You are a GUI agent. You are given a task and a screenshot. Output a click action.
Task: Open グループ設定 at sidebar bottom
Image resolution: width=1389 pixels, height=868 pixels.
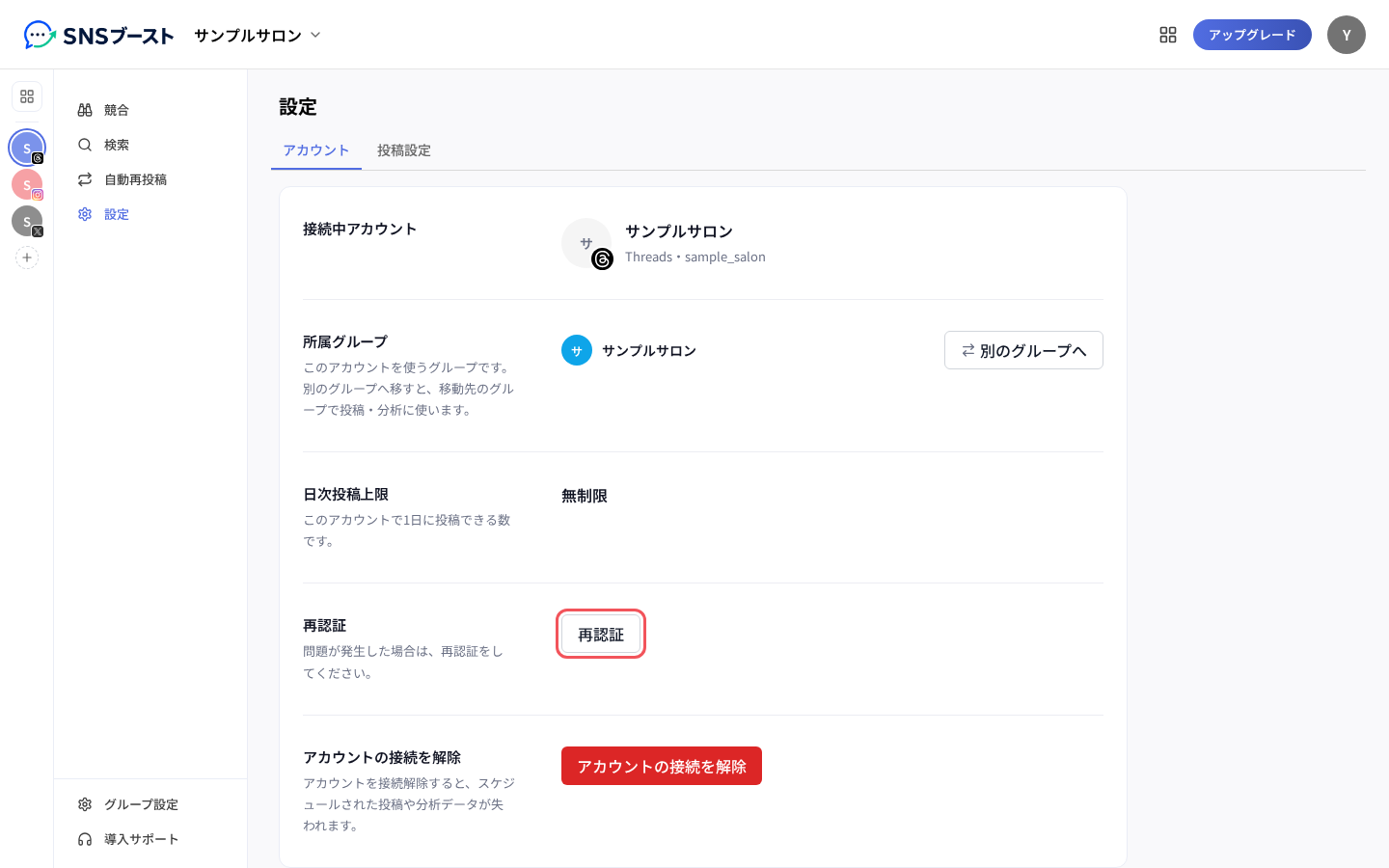pyautogui.click(x=150, y=804)
